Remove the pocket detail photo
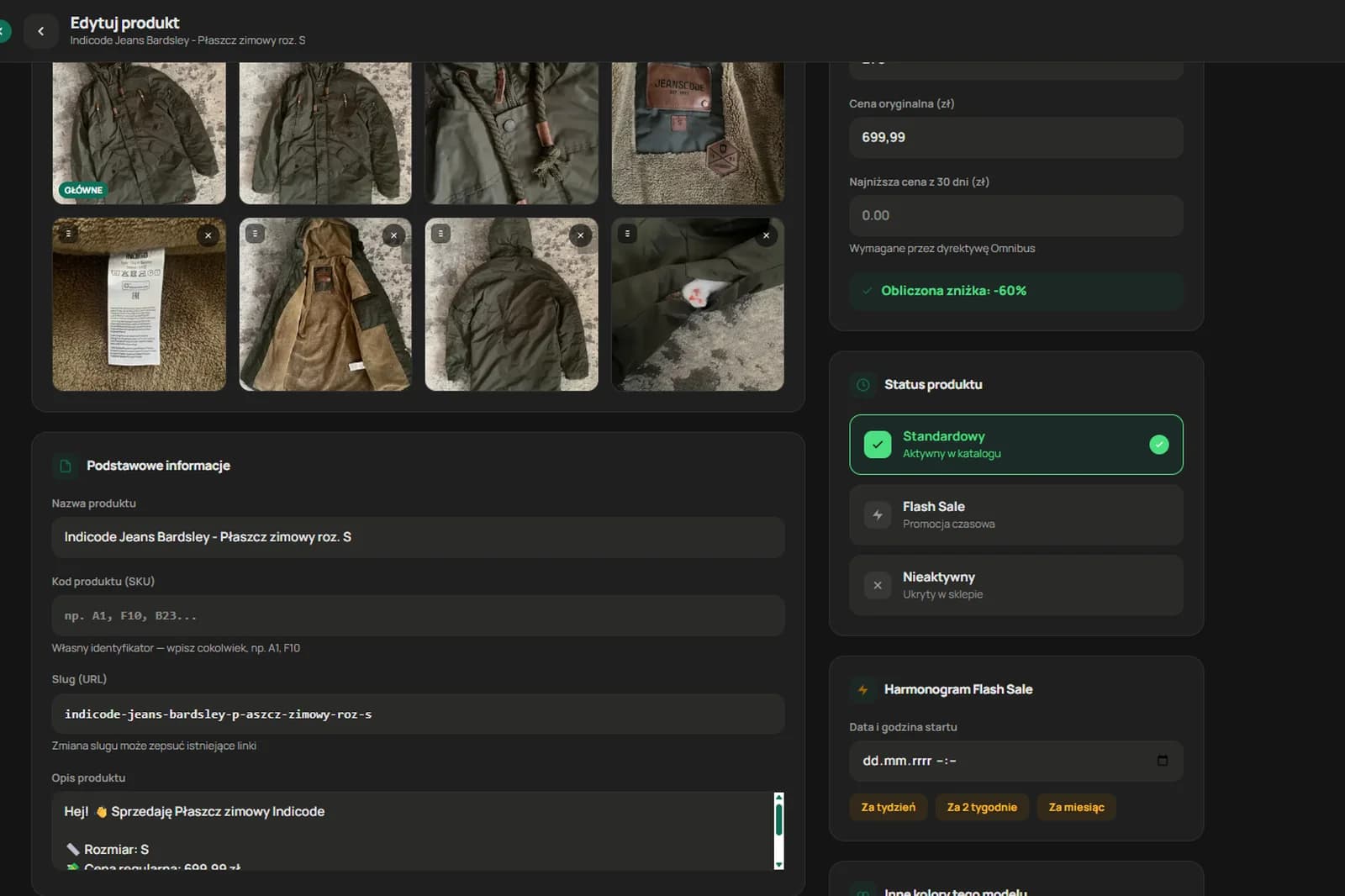1345x896 pixels. coord(767,235)
